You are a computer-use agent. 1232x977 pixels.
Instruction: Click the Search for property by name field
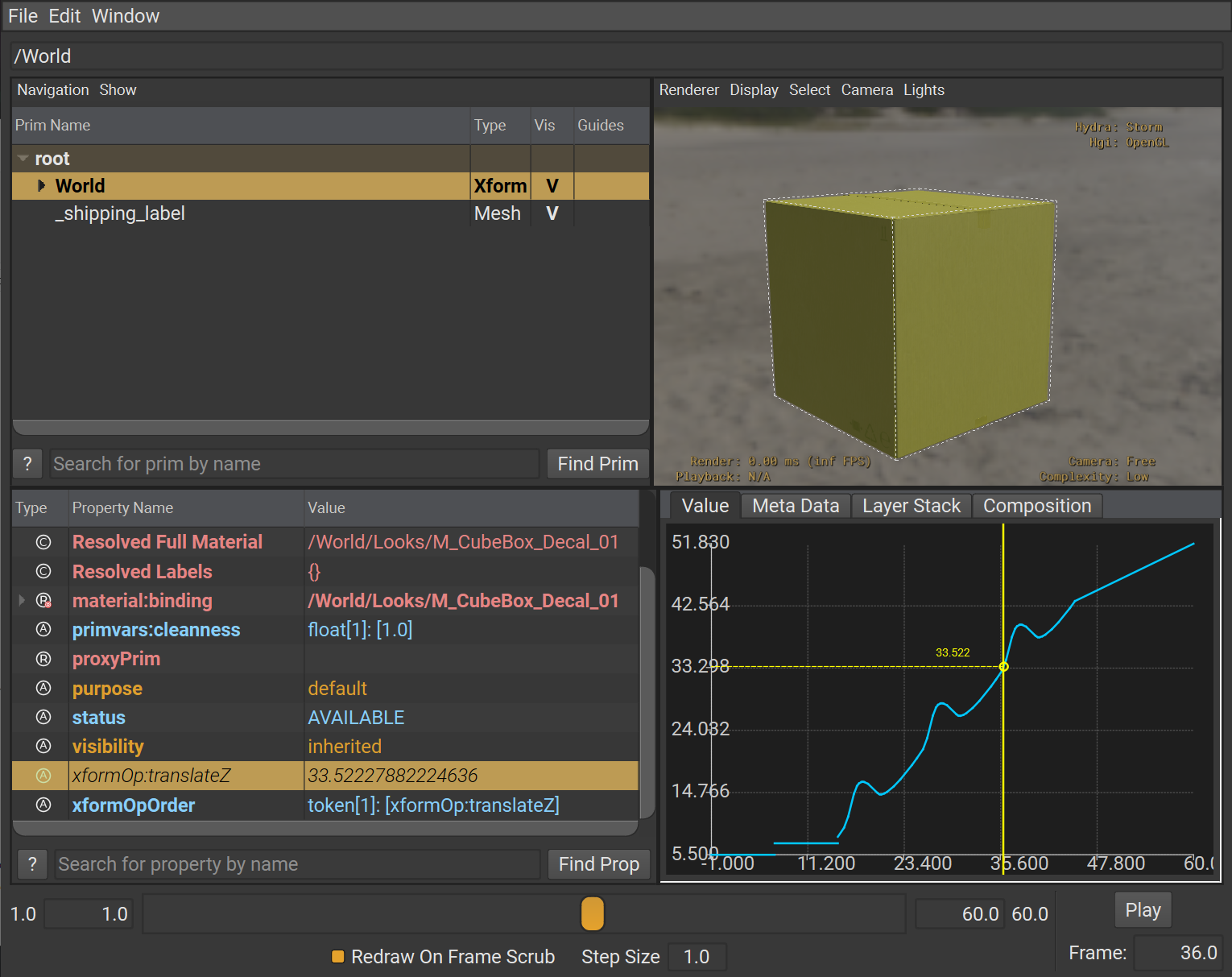coord(298,864)
